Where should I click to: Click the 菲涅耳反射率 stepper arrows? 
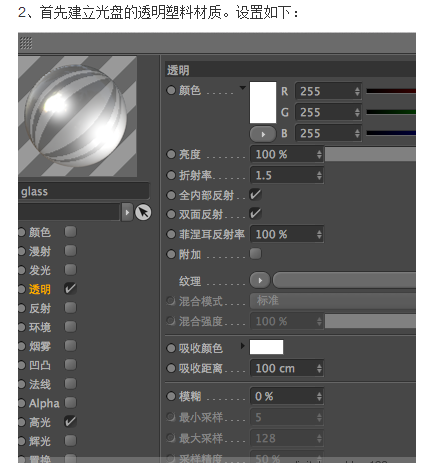click(319, 234)
